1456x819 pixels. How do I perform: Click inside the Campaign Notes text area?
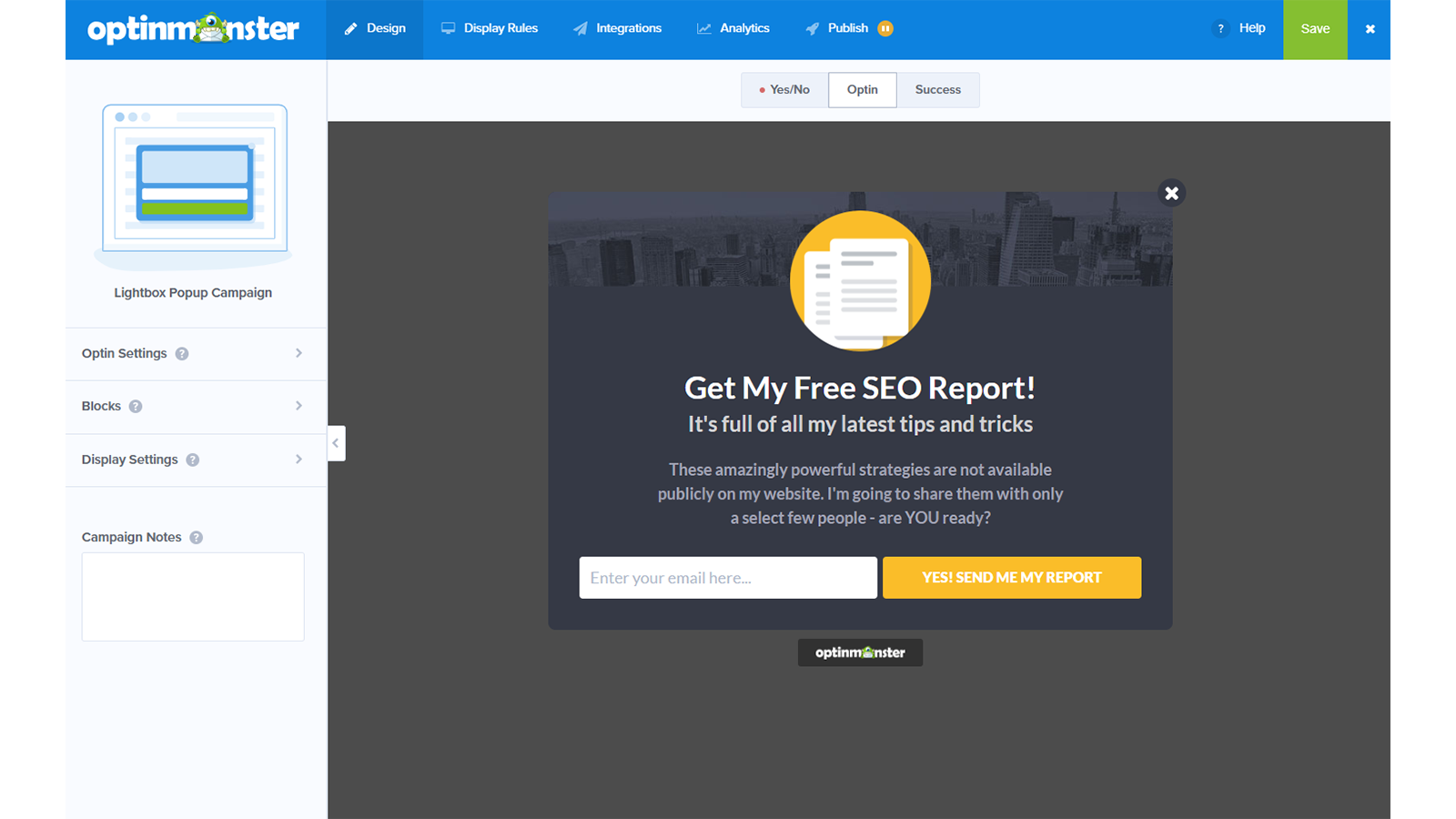pyautogui.click(x=193, y=597)
